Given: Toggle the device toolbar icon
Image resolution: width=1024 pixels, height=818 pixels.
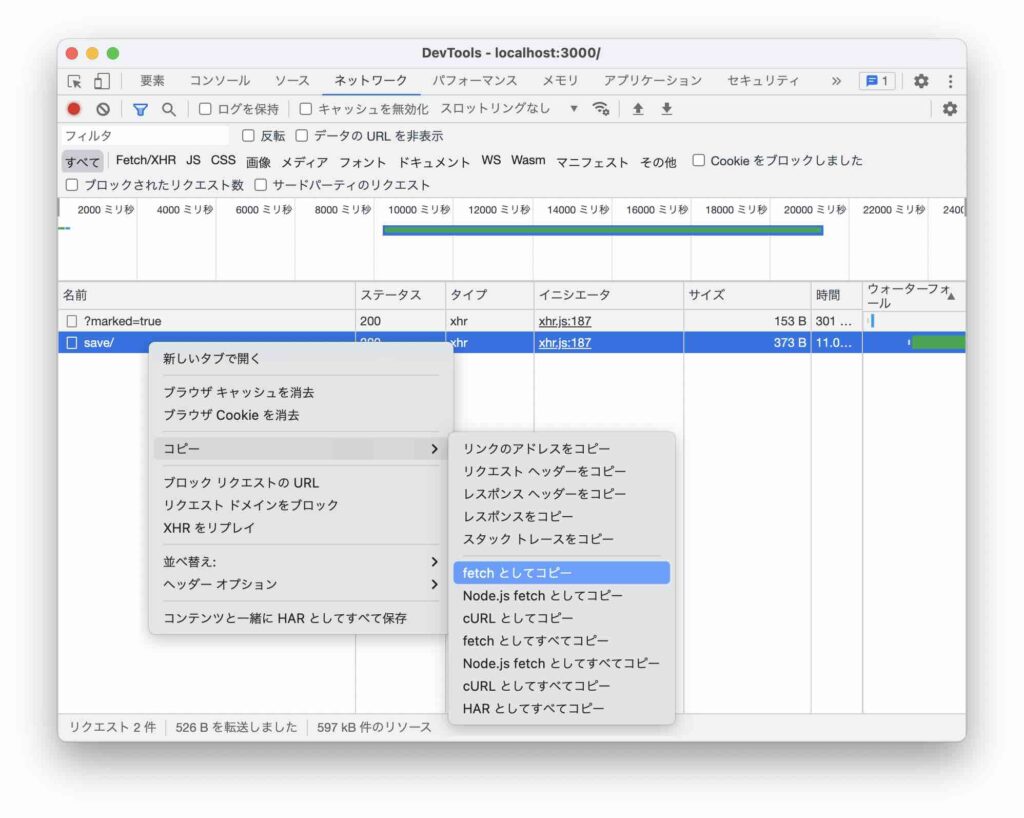Looking at the screenshot, I should pyautogui.click(x=101, y=82).
